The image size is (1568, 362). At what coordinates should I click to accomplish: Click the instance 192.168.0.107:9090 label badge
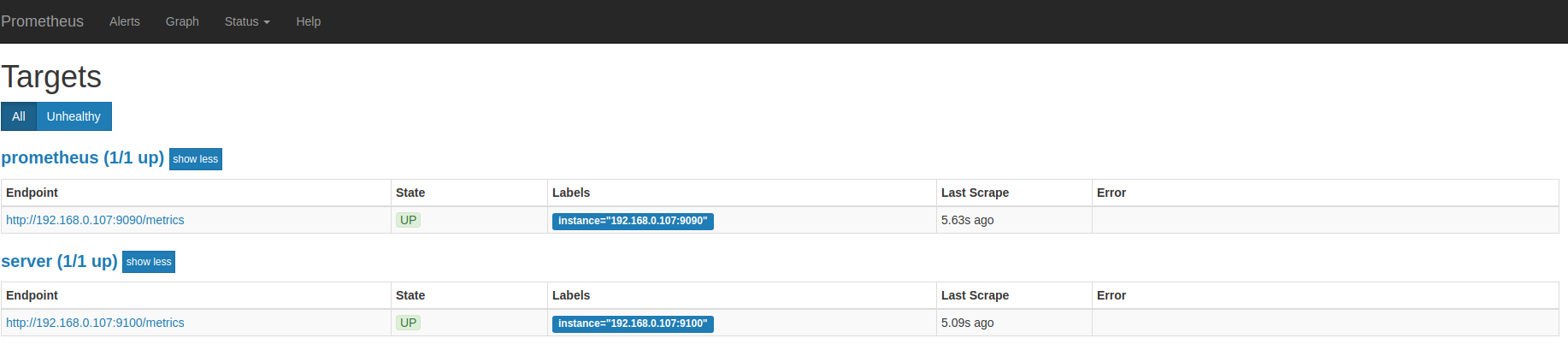point(633,221)
